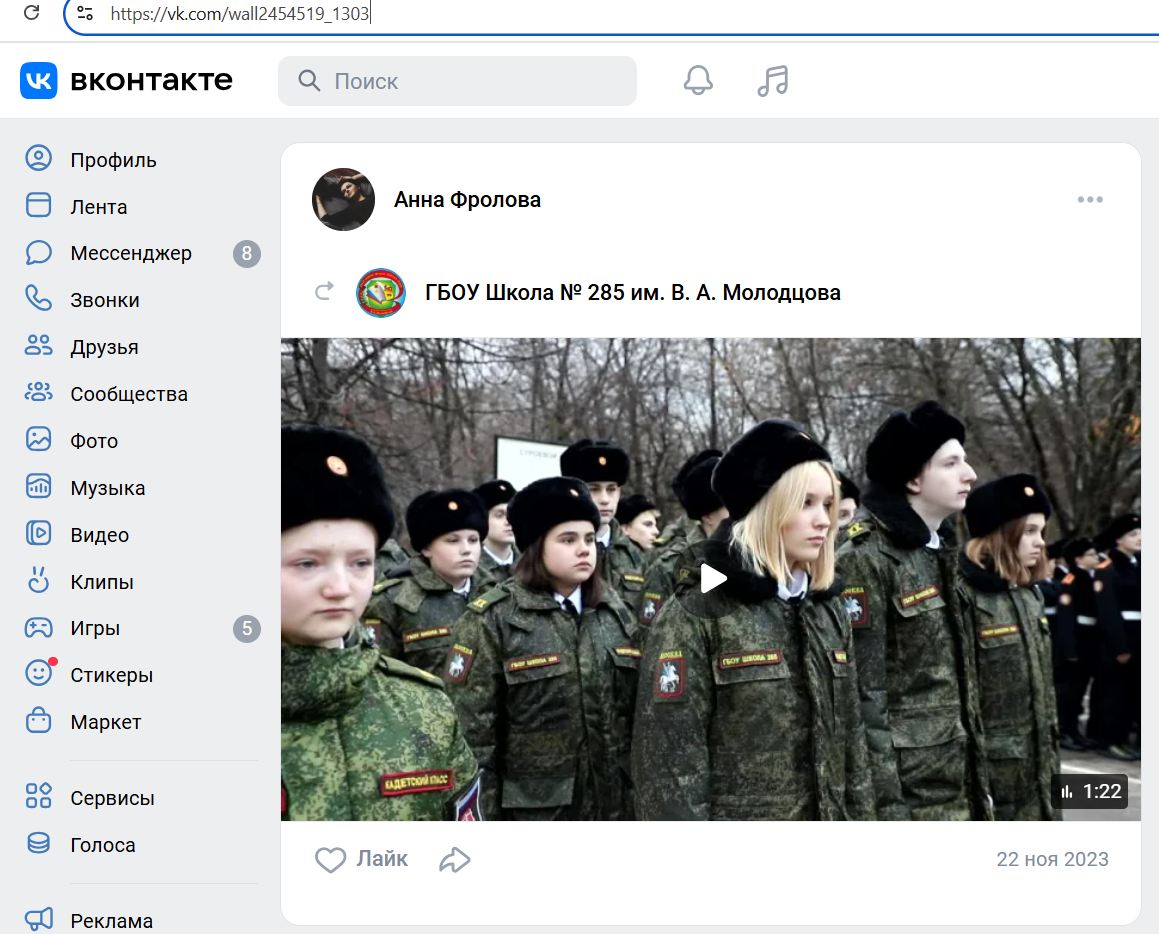
Task: Open the Игры section showing 5 badge
Action: click(95, 628)
